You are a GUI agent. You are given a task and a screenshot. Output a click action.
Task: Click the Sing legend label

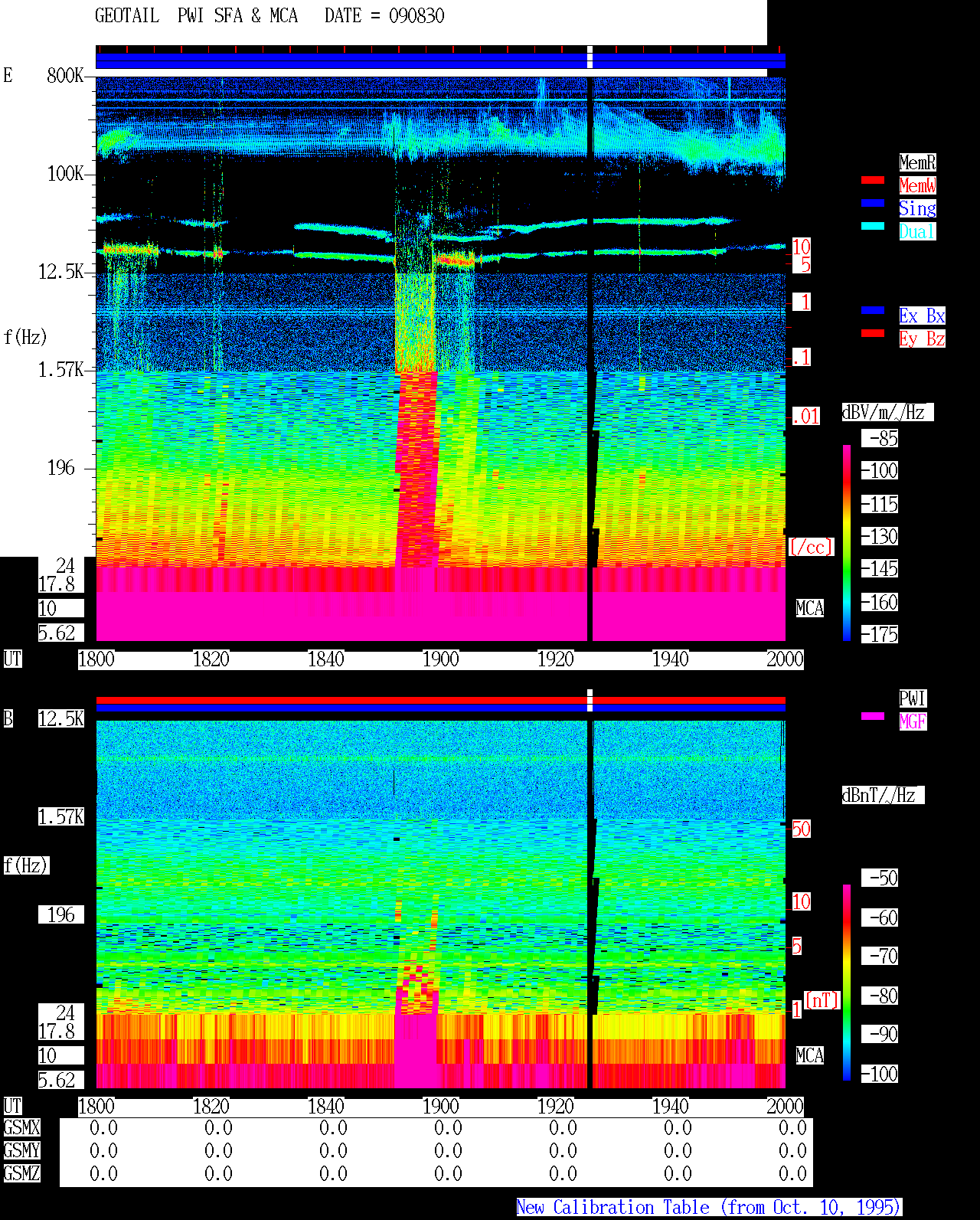point(917,208)
